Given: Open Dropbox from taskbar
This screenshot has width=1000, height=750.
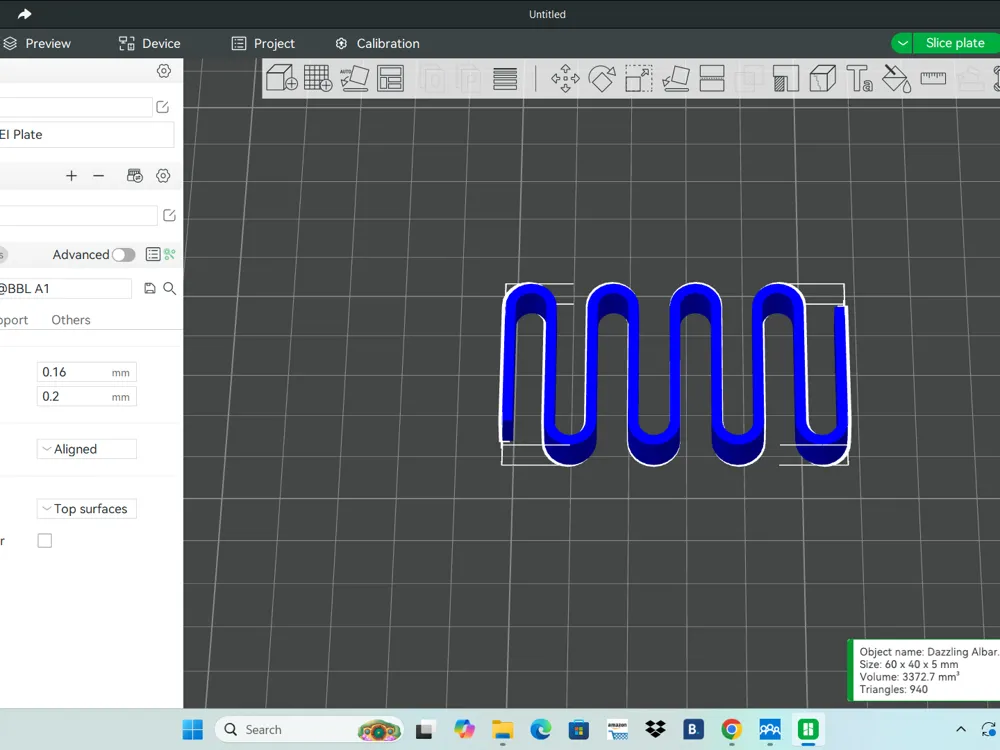Looking at the screenshot, I should coord(655,730).
